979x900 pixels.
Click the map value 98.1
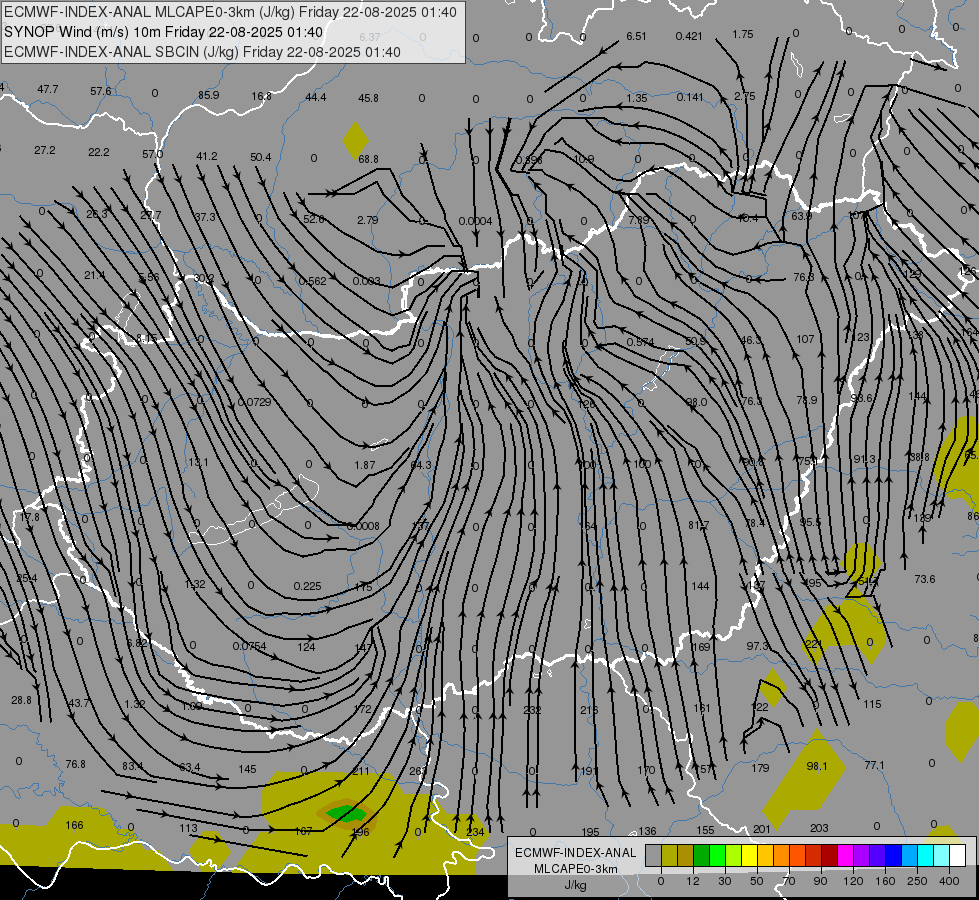click(x=817, y=766)
